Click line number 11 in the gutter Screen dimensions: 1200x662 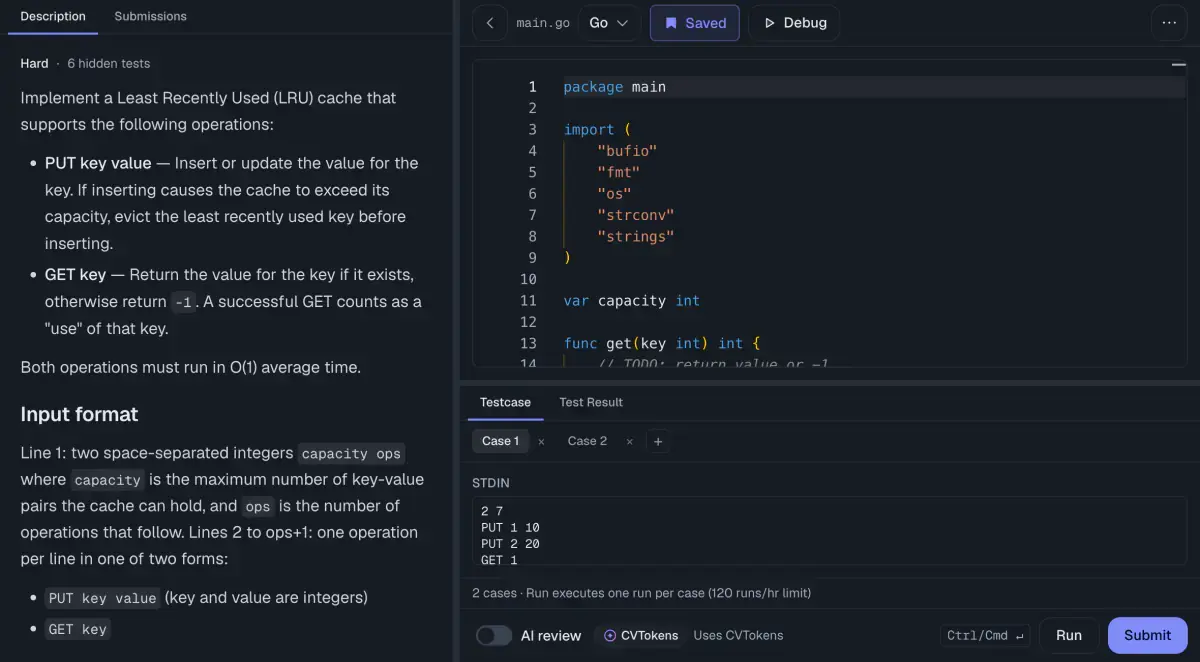tap(528, 301)
